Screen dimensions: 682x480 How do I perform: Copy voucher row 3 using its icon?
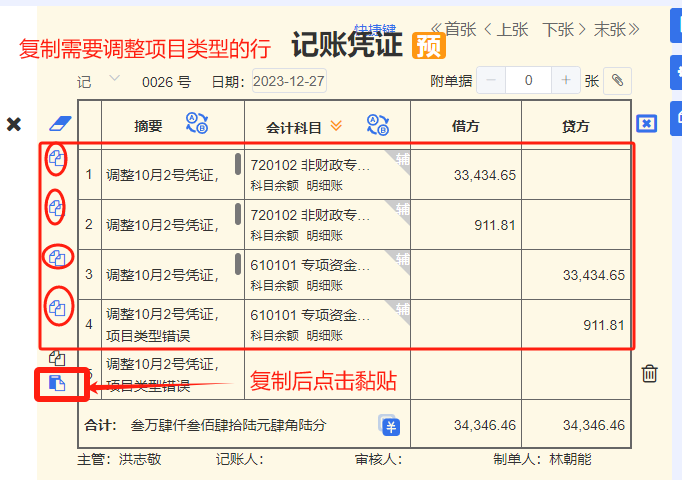point(57,258)
